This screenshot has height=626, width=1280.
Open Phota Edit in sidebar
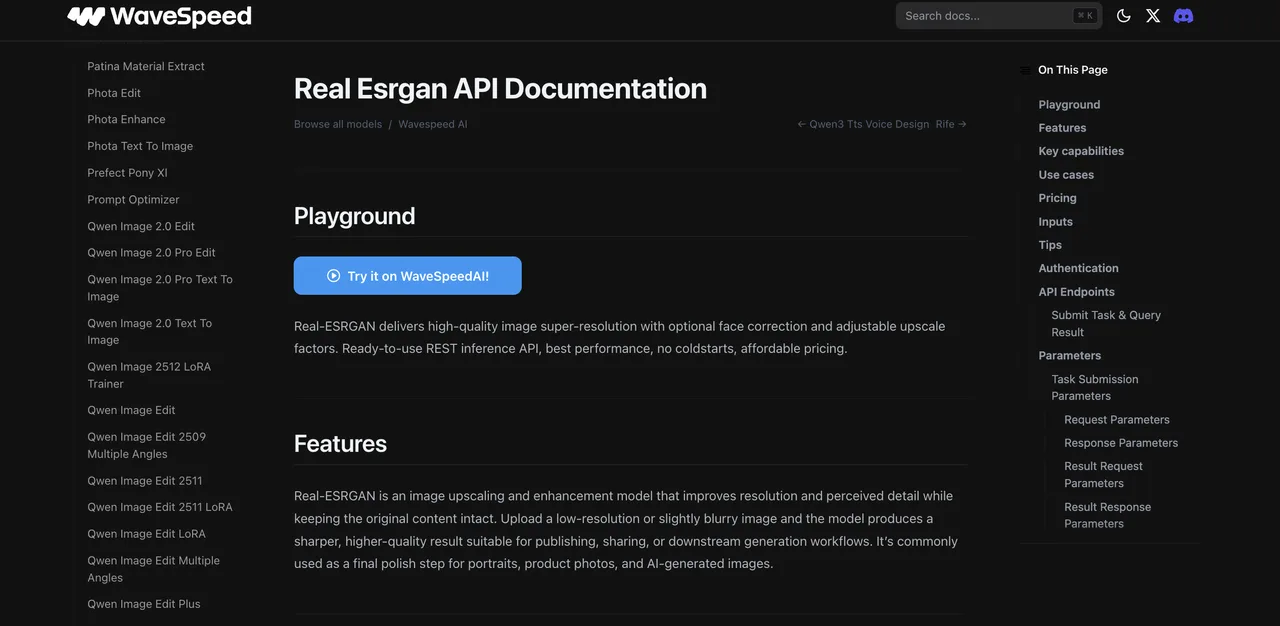(x=114, y=93)
